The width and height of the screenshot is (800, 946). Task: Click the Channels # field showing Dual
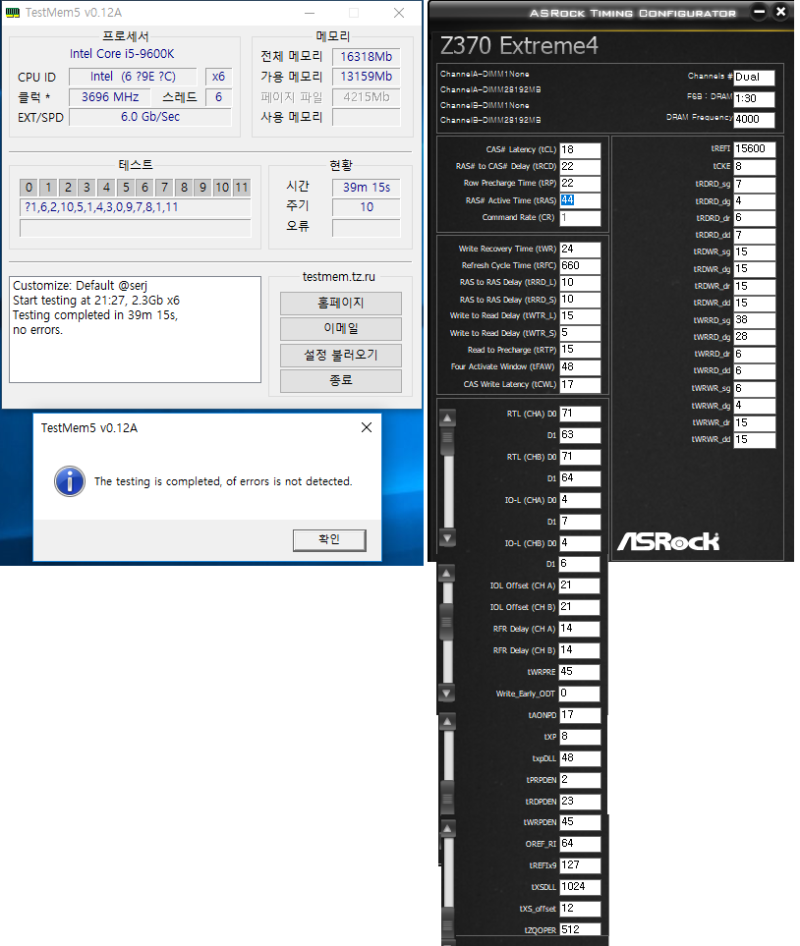(754, 78)
